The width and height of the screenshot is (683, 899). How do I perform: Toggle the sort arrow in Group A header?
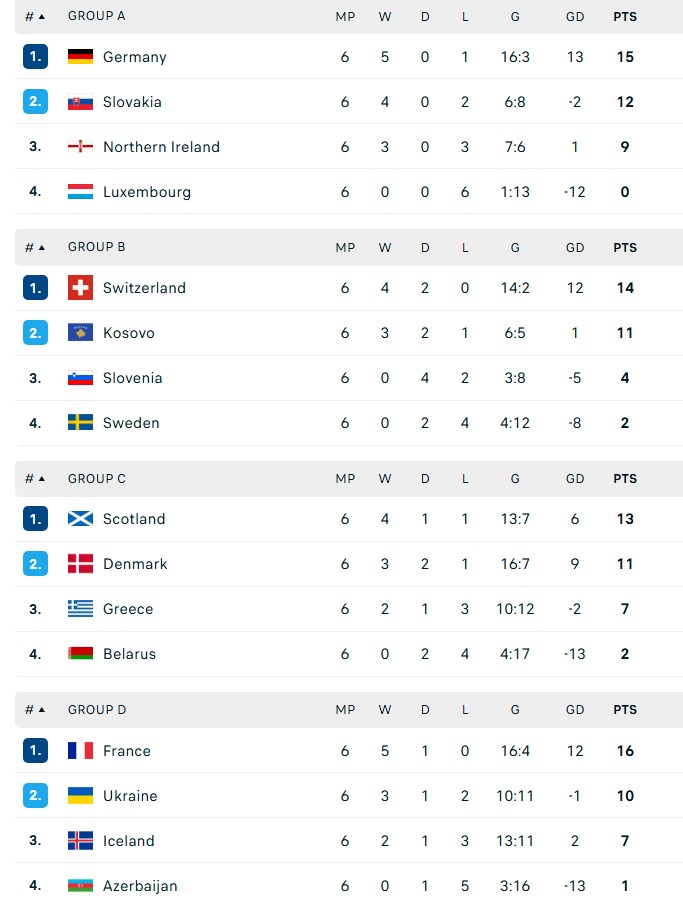[42, 16]
